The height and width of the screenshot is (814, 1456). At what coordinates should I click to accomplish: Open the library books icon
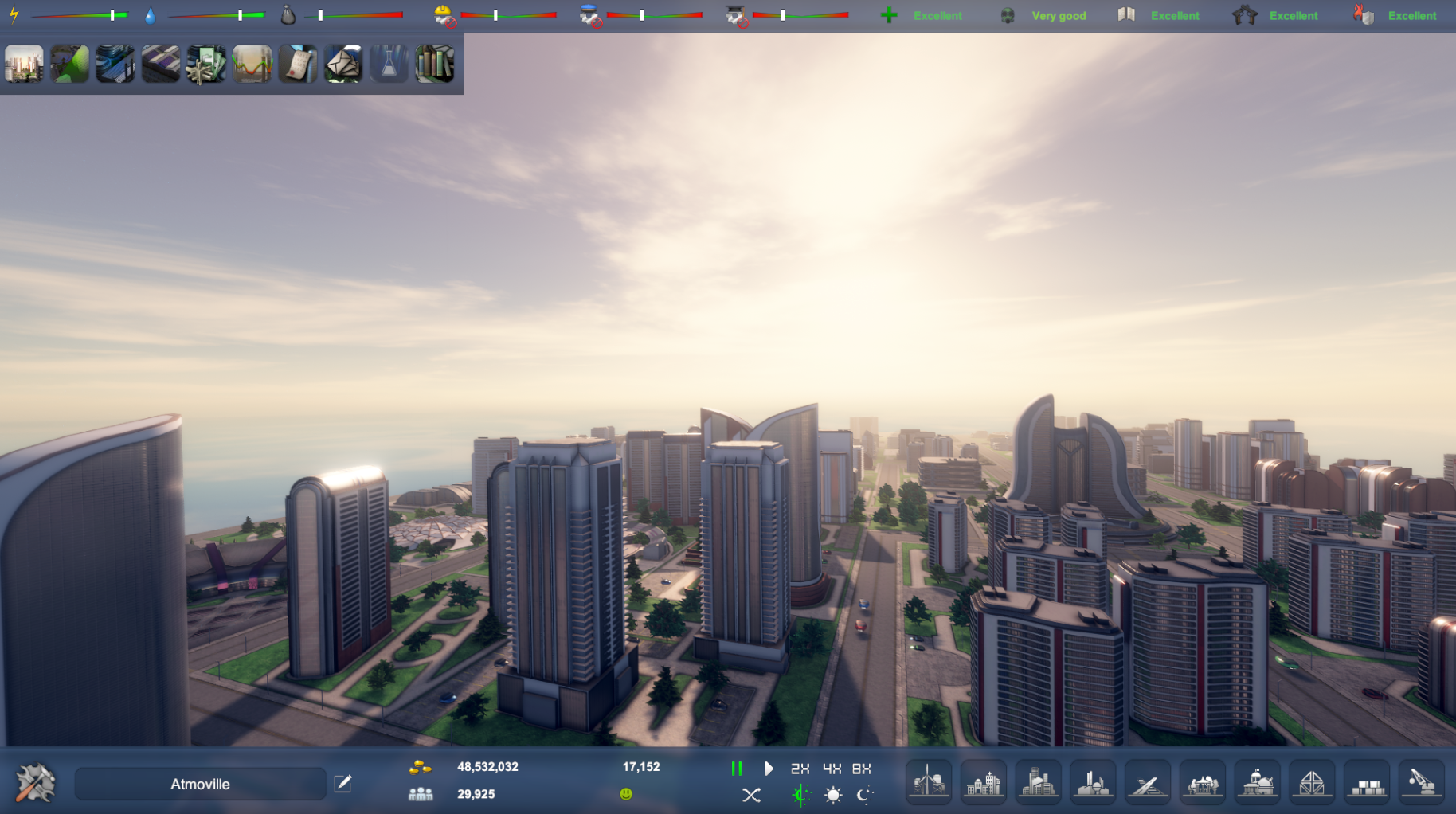coord(435,64)
